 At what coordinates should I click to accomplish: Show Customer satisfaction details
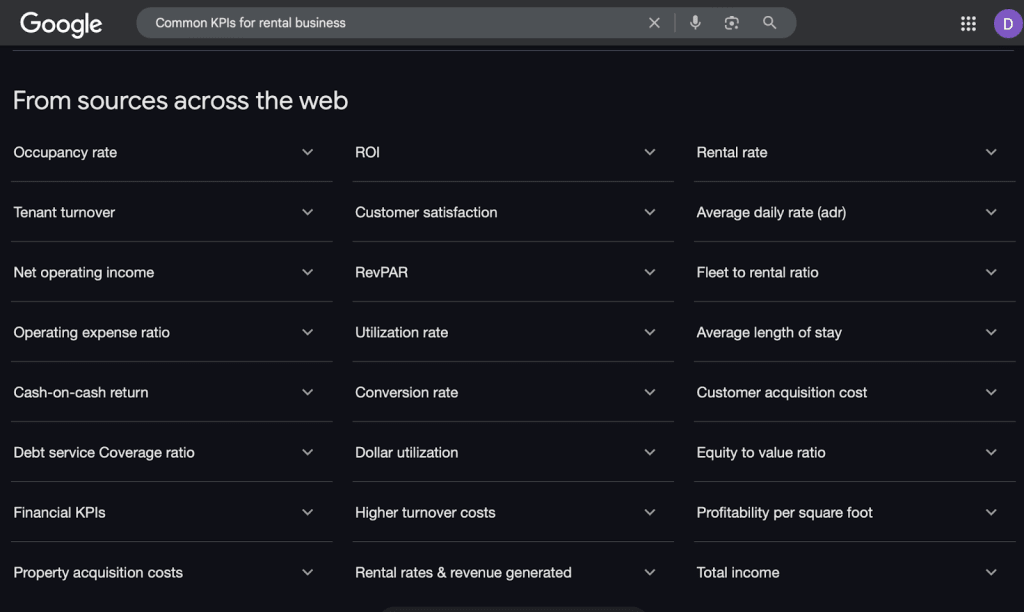(650, 212)
